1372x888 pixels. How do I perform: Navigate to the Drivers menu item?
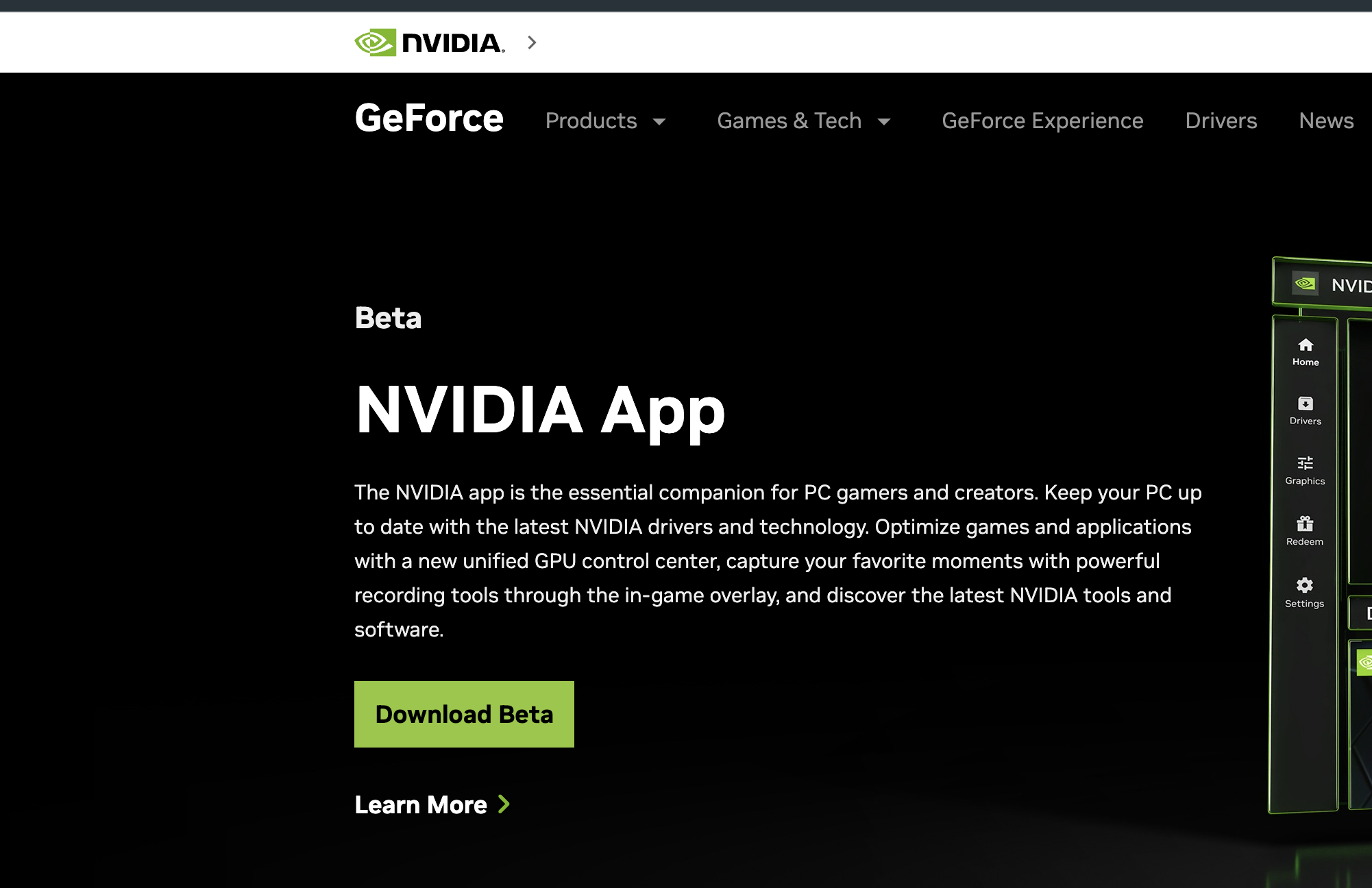1221,121
